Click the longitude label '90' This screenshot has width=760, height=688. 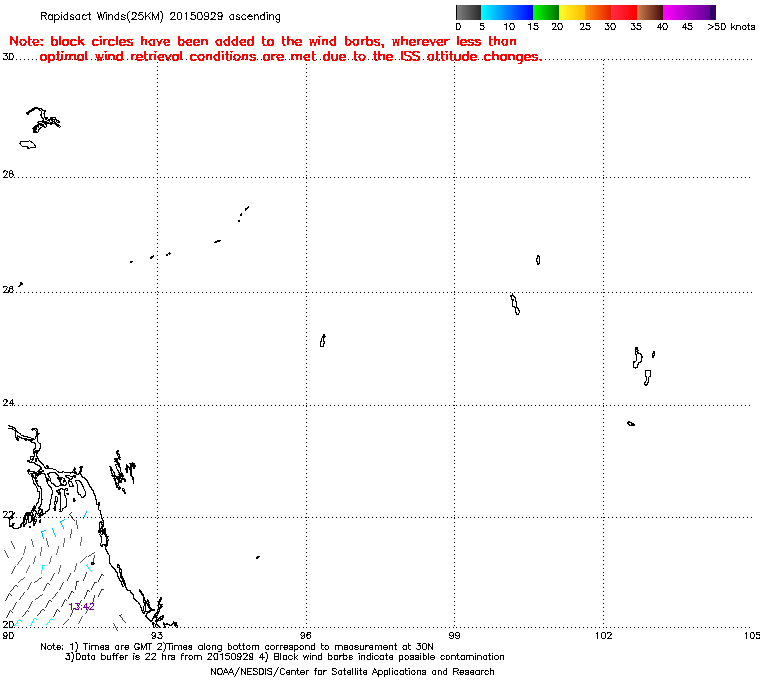pyautogui.click(x=8, y=635)
